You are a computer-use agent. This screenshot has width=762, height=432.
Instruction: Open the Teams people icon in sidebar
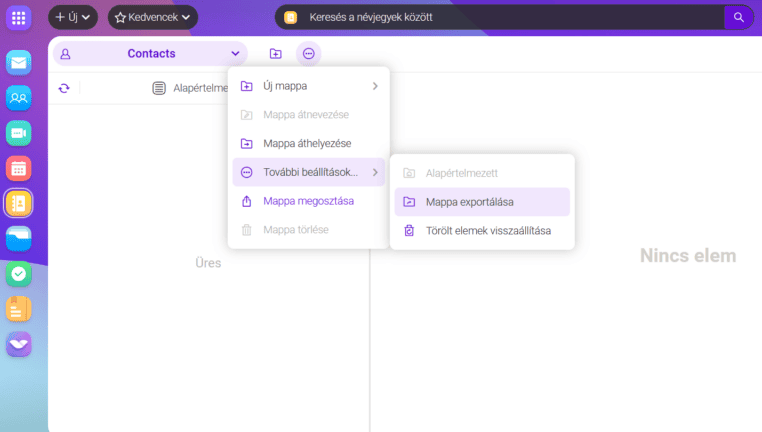coord(19,98)
